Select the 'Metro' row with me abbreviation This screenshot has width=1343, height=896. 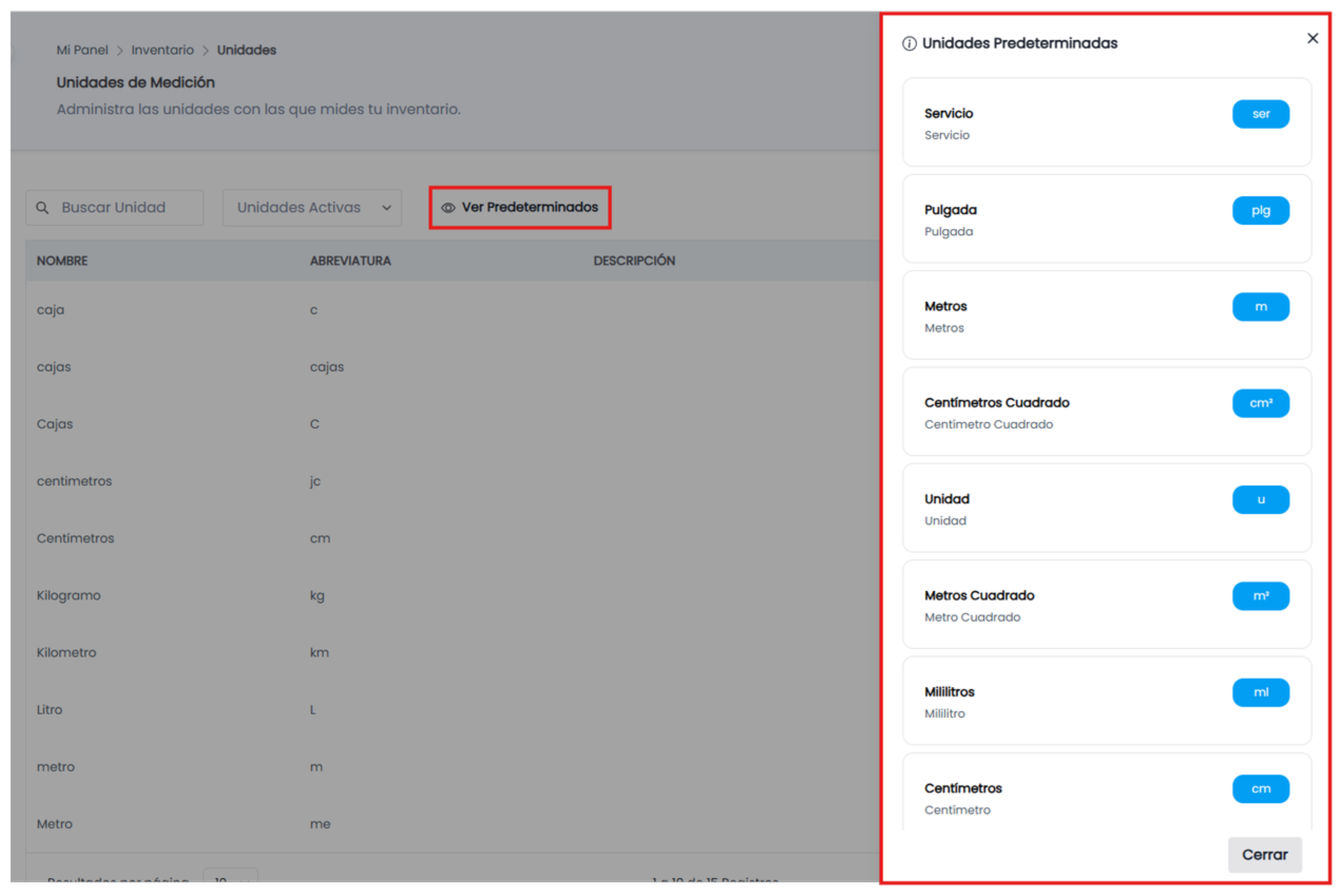54,824
